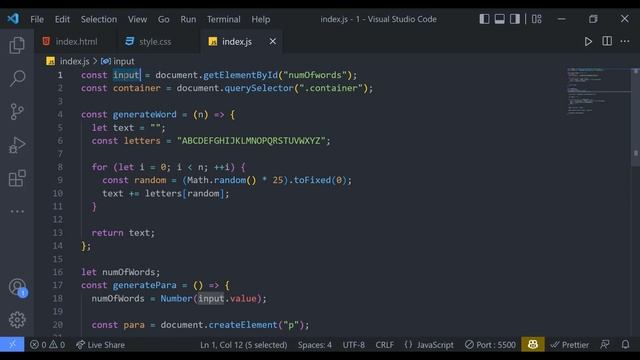This screenshot has width=640, height=360.
Task: Open editor More Actions ellipsis
Action: point(625,41)
